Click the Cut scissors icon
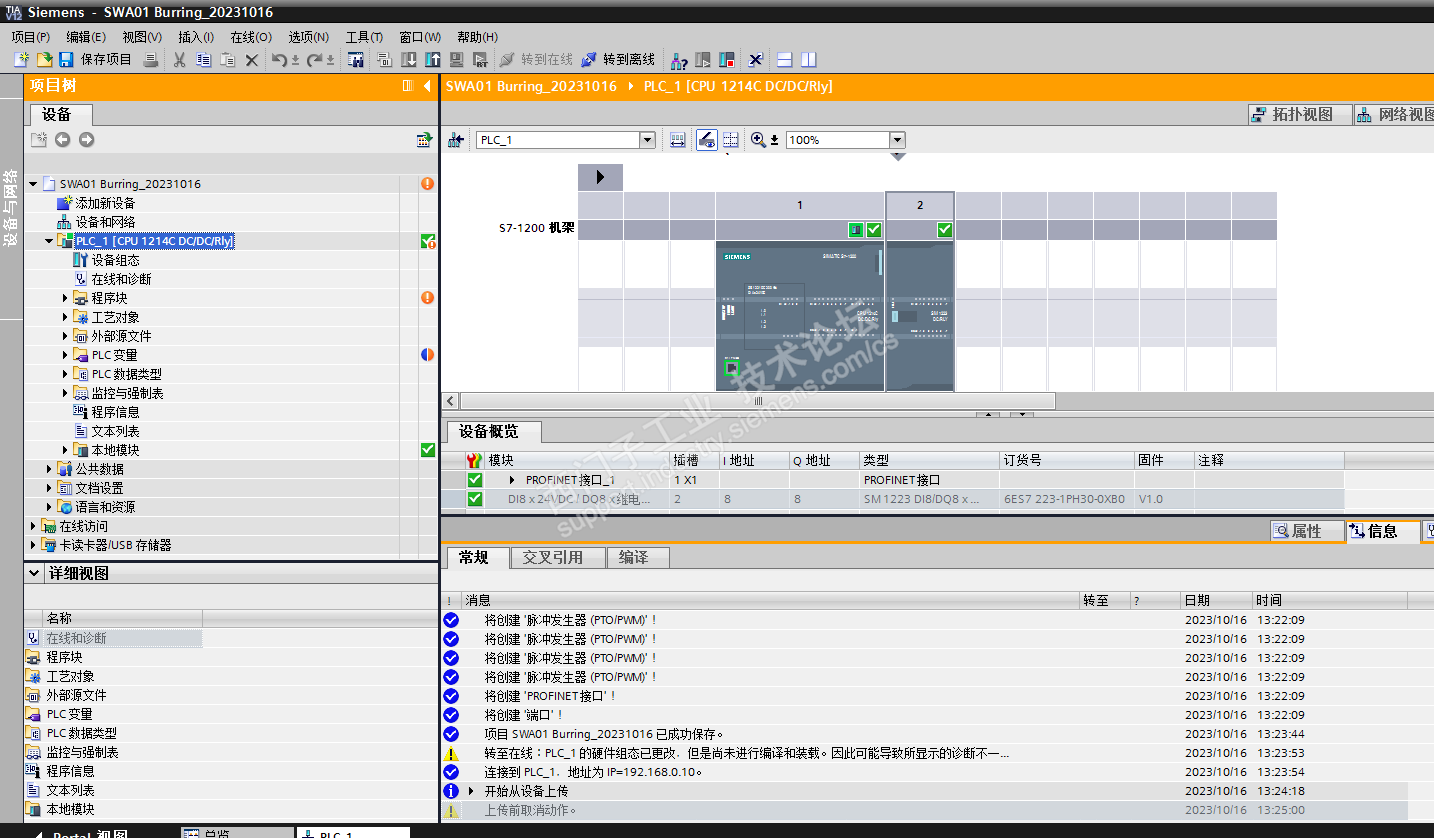 [x=180, y=60]
